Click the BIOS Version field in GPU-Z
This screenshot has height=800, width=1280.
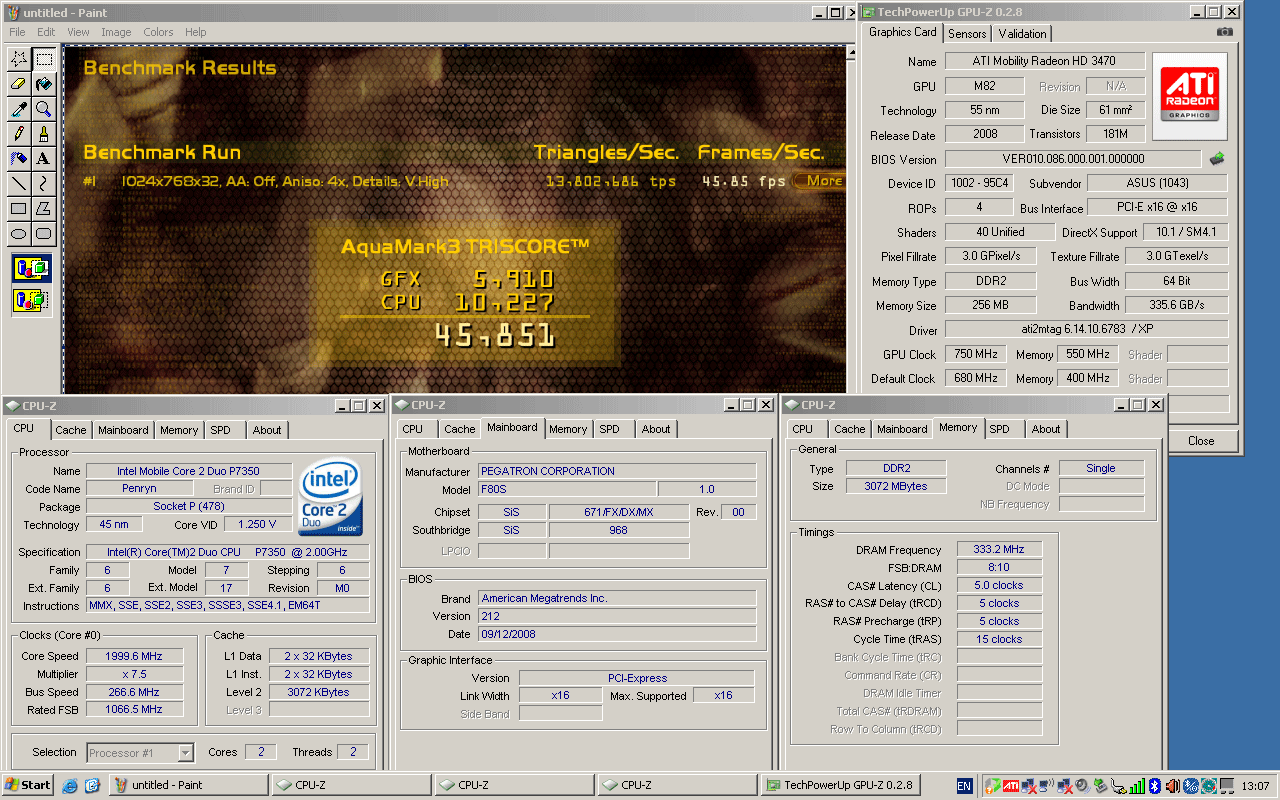click(1073, 159)
